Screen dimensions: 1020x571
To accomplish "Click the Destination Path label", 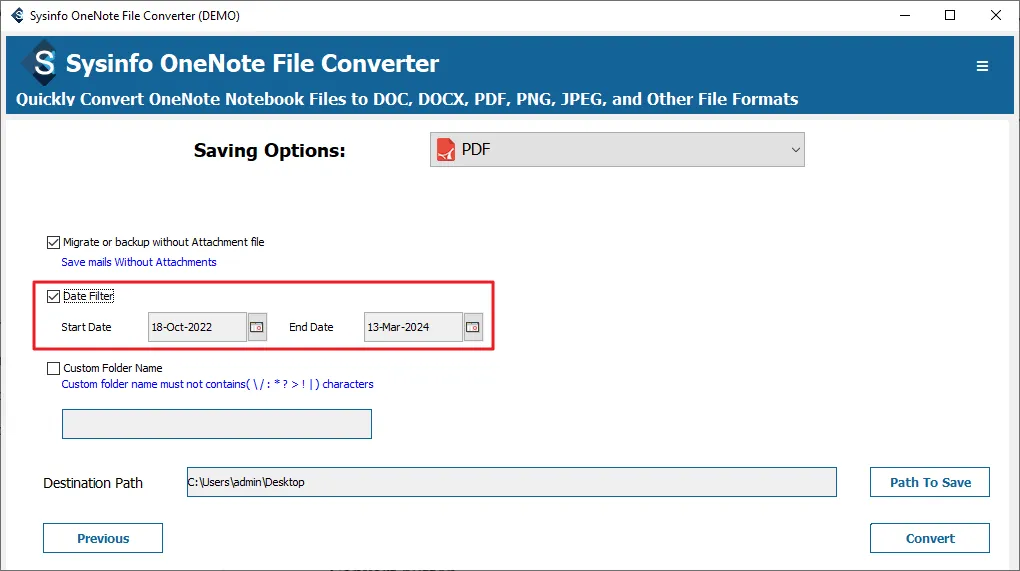I will click(93, 483).
